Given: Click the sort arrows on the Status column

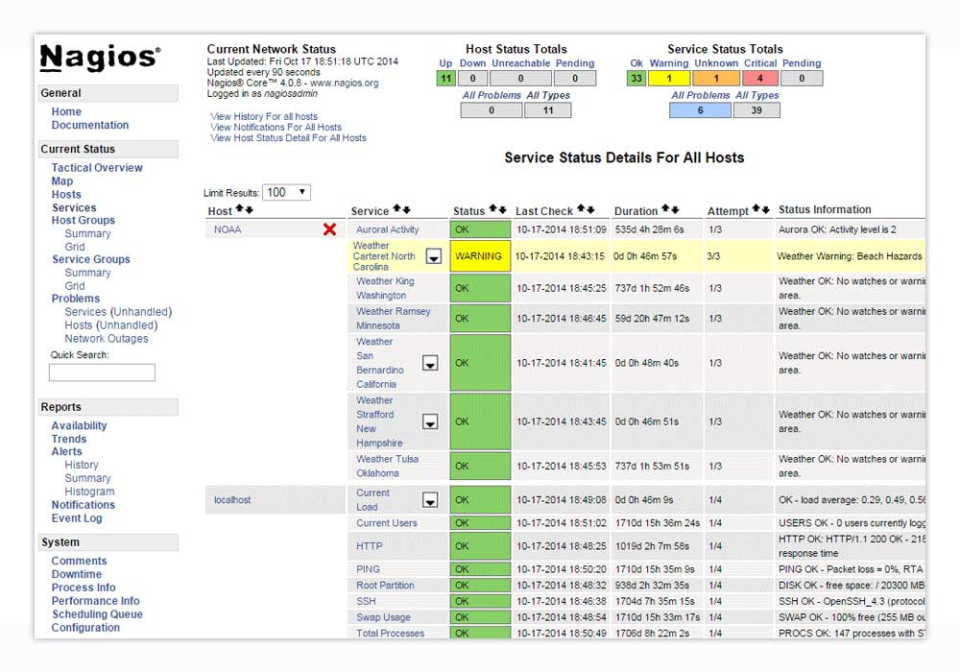Looking at the screenshot, I should pos(497,210).
